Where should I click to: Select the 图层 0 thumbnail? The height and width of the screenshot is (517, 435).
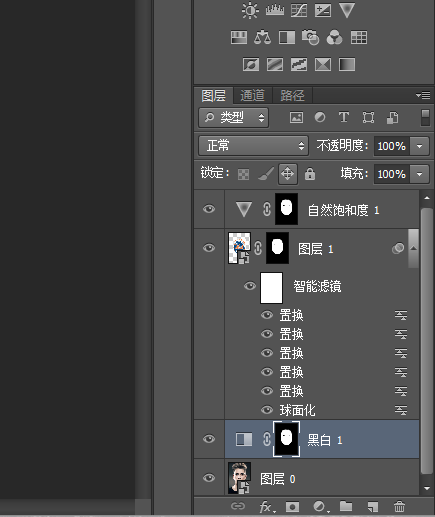[x=239, y=478]
